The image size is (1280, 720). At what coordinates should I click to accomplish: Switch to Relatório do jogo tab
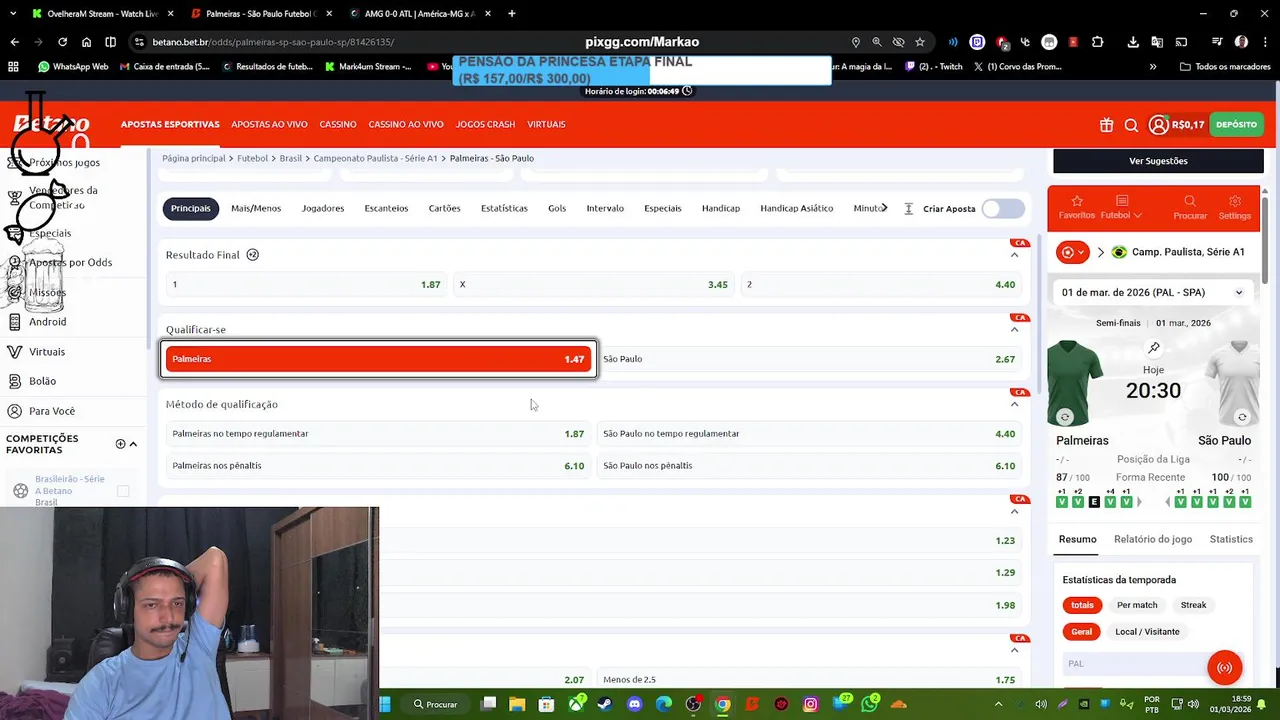pyautogui.click(x=1153, y=539)
